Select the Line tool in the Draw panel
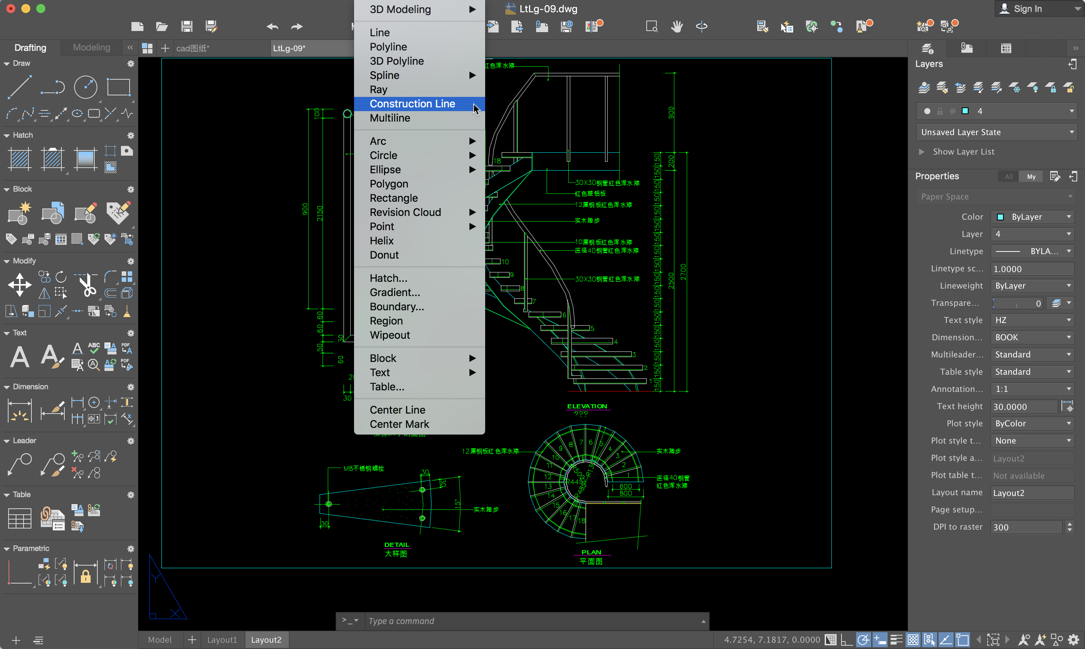The height and width of the screenshot is (649, 1085). coord(19,87)
